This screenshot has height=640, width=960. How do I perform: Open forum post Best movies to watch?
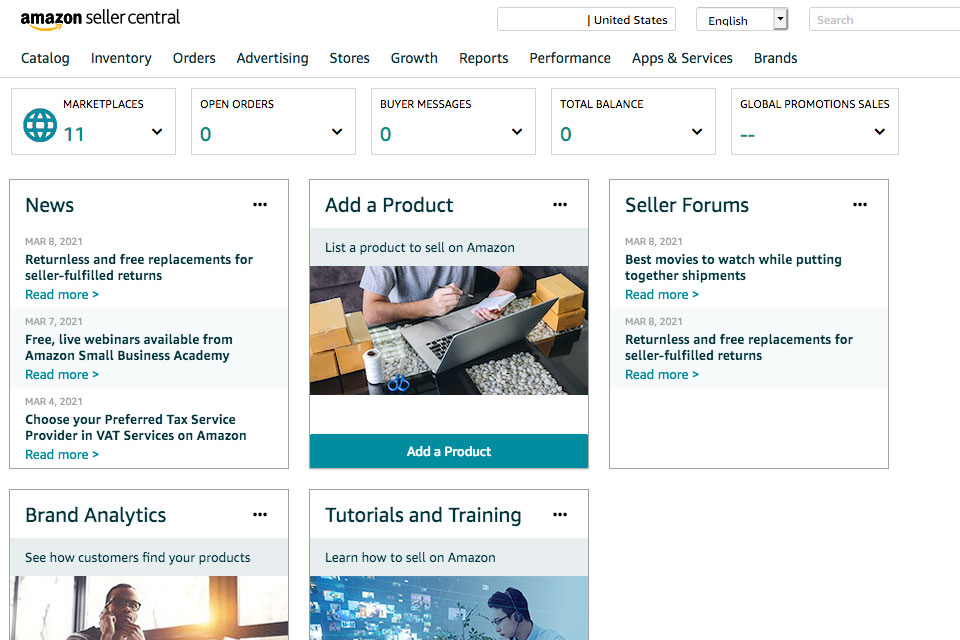tap(733, 268)
